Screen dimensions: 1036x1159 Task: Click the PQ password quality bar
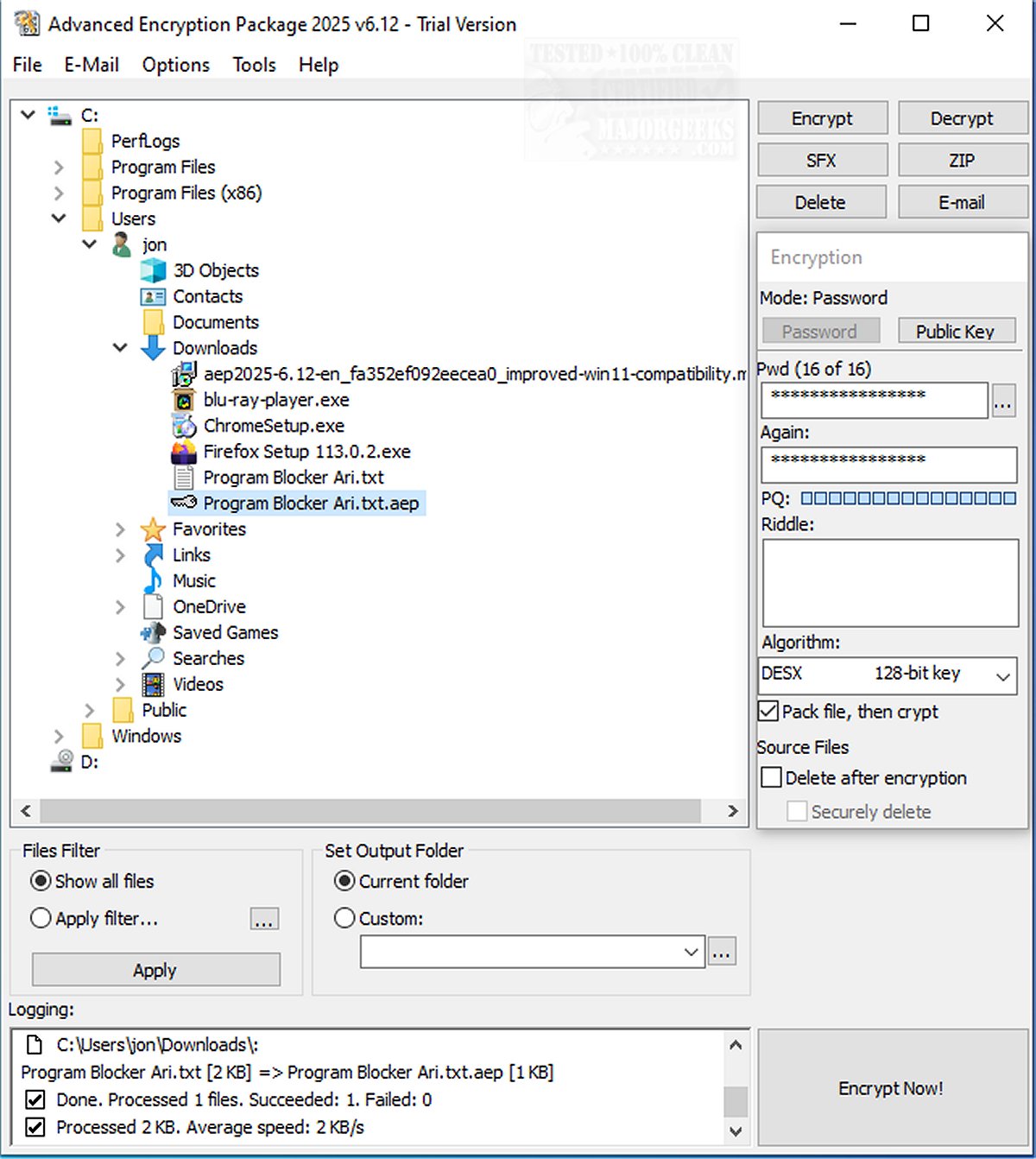907,498
